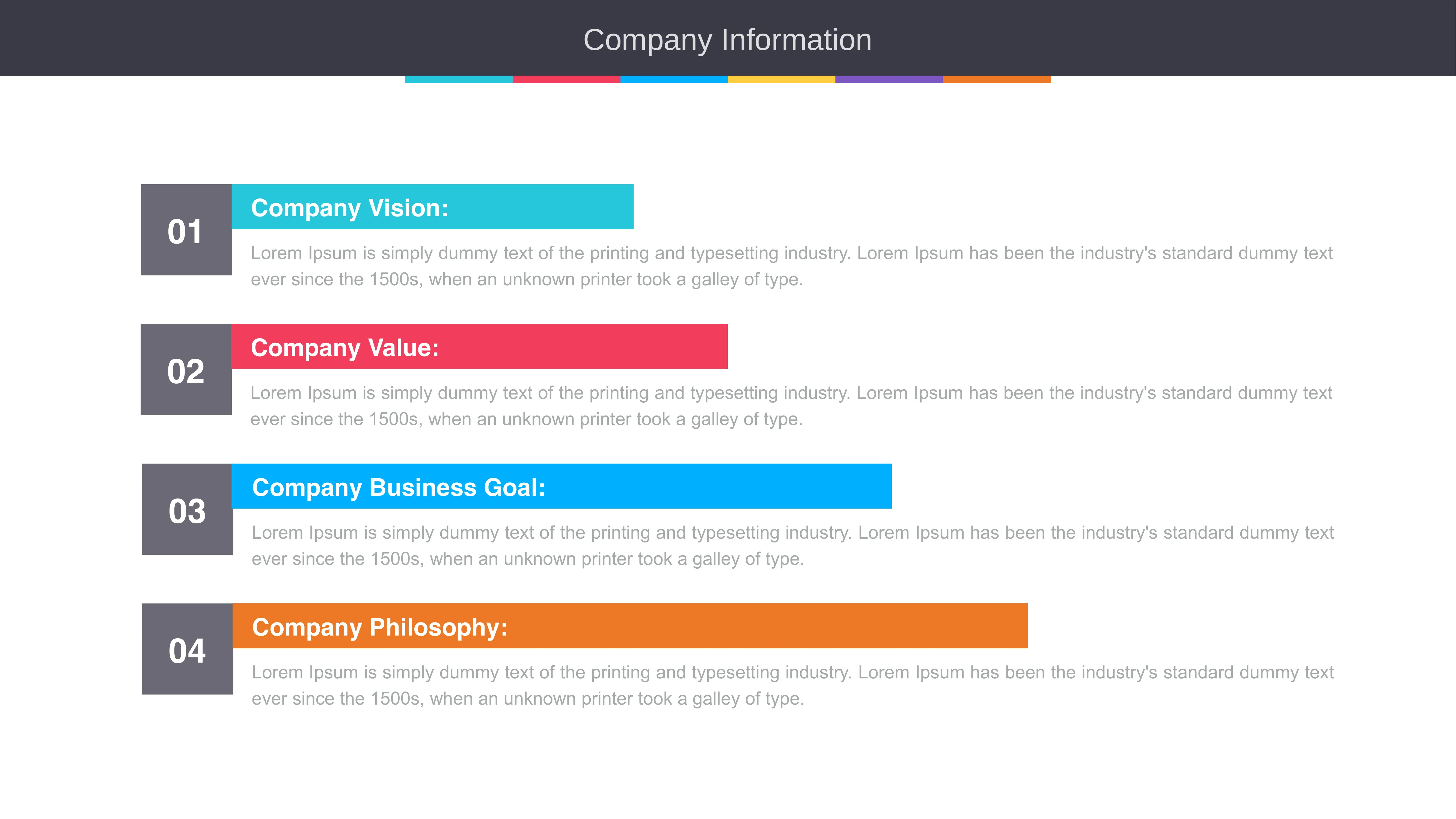Select the blue strip under header
The width and height of the screenshot is (1456, 819).
point(674,80)
